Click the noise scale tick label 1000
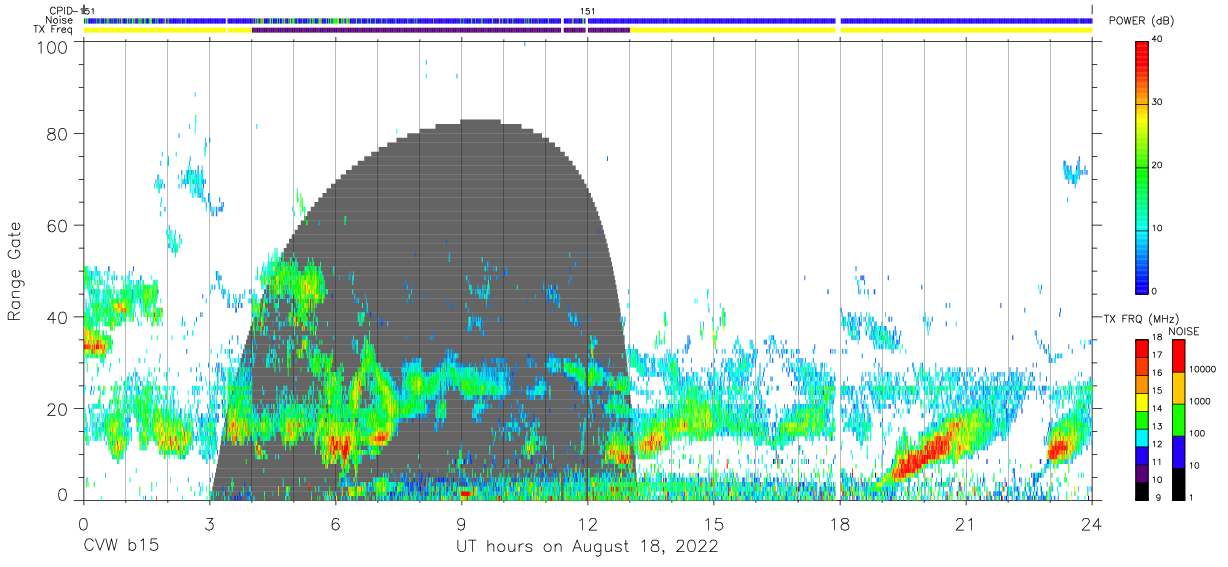The width and height of the screenshot is (1228, 567). (x=1200, y=401)
